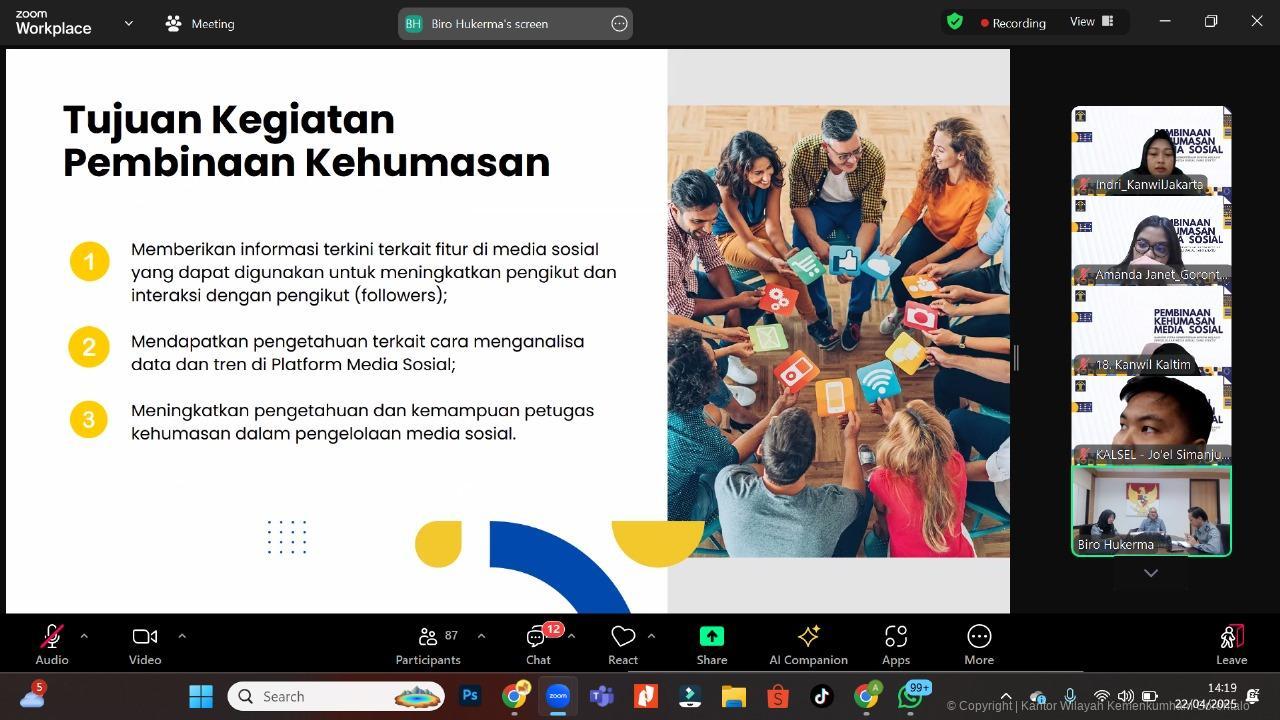Open the Chat panel

point(538,644)
